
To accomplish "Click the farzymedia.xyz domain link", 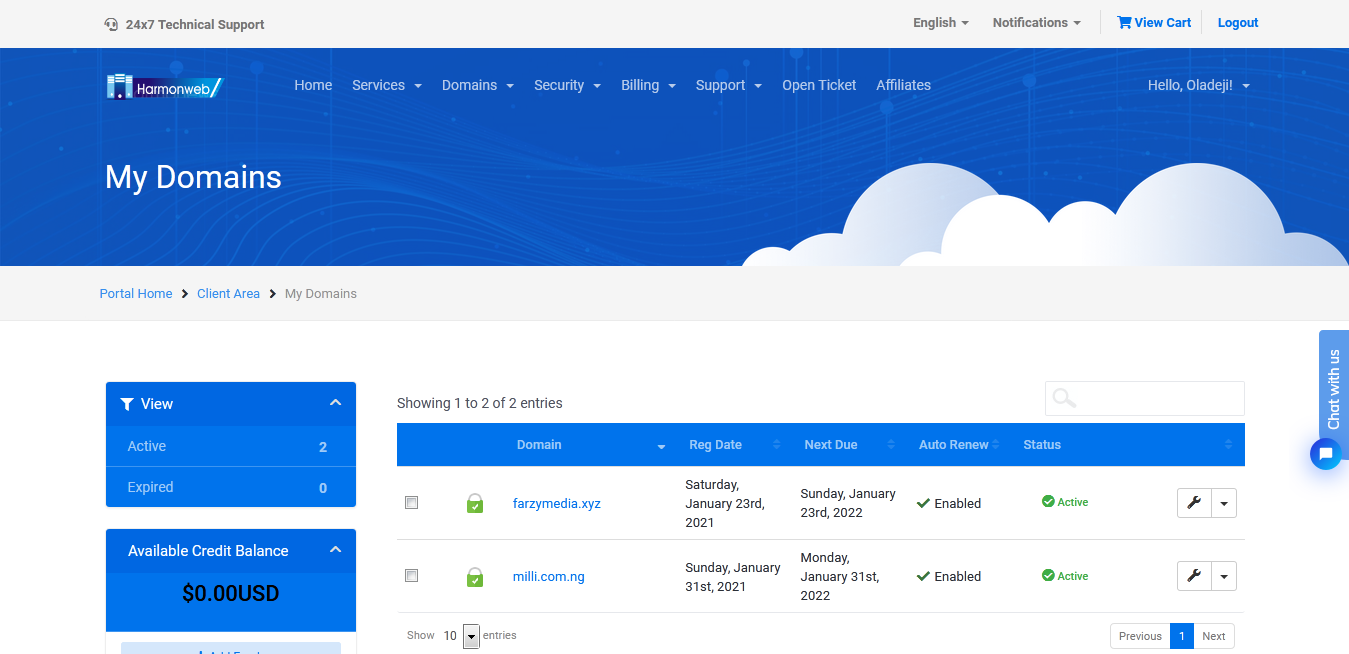I will [557, 503].
